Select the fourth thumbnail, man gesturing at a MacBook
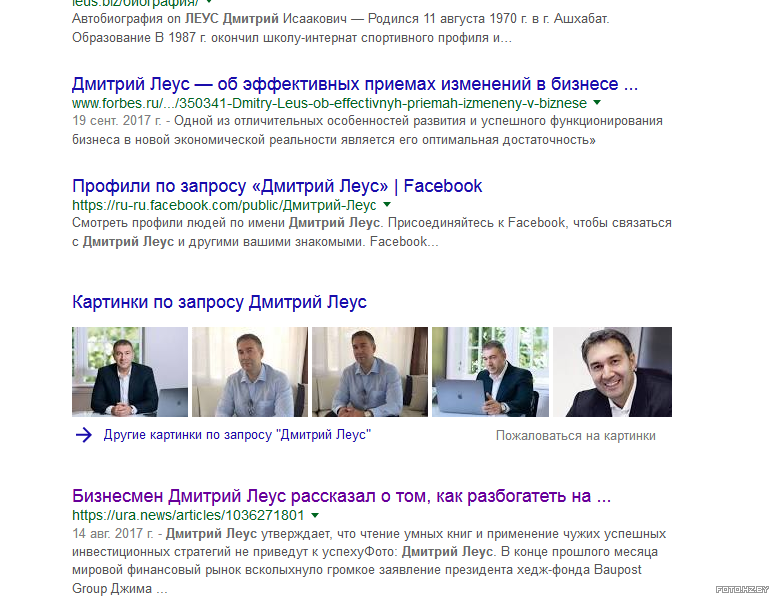 [490, 372]
